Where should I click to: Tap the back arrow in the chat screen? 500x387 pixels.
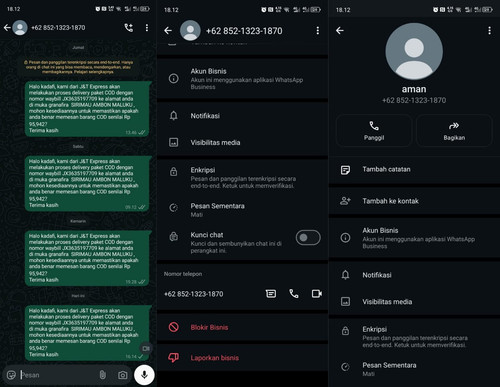click(7, 28)
